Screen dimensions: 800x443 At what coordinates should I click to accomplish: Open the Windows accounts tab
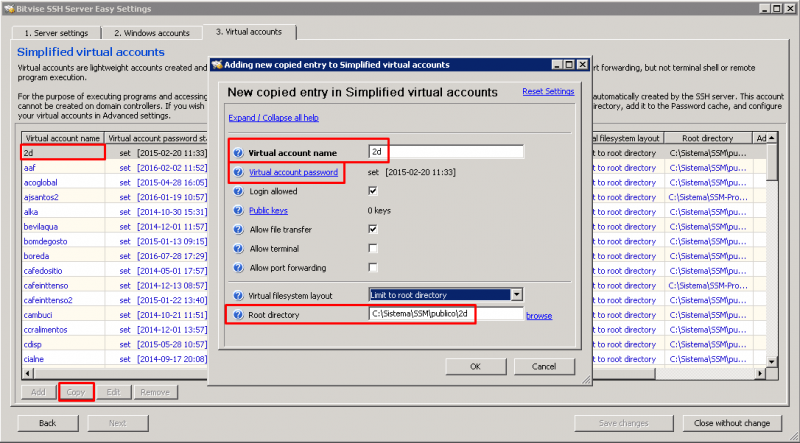[152, 33]
